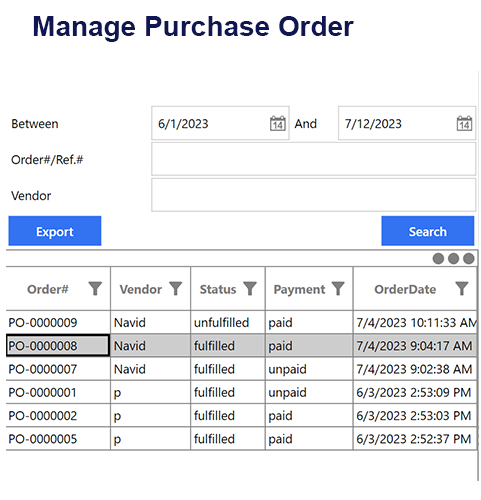The width and height of the screenshot is (481, 500).
Task: Select order PO-0000009 row
Action: click(x=242, y=322)
